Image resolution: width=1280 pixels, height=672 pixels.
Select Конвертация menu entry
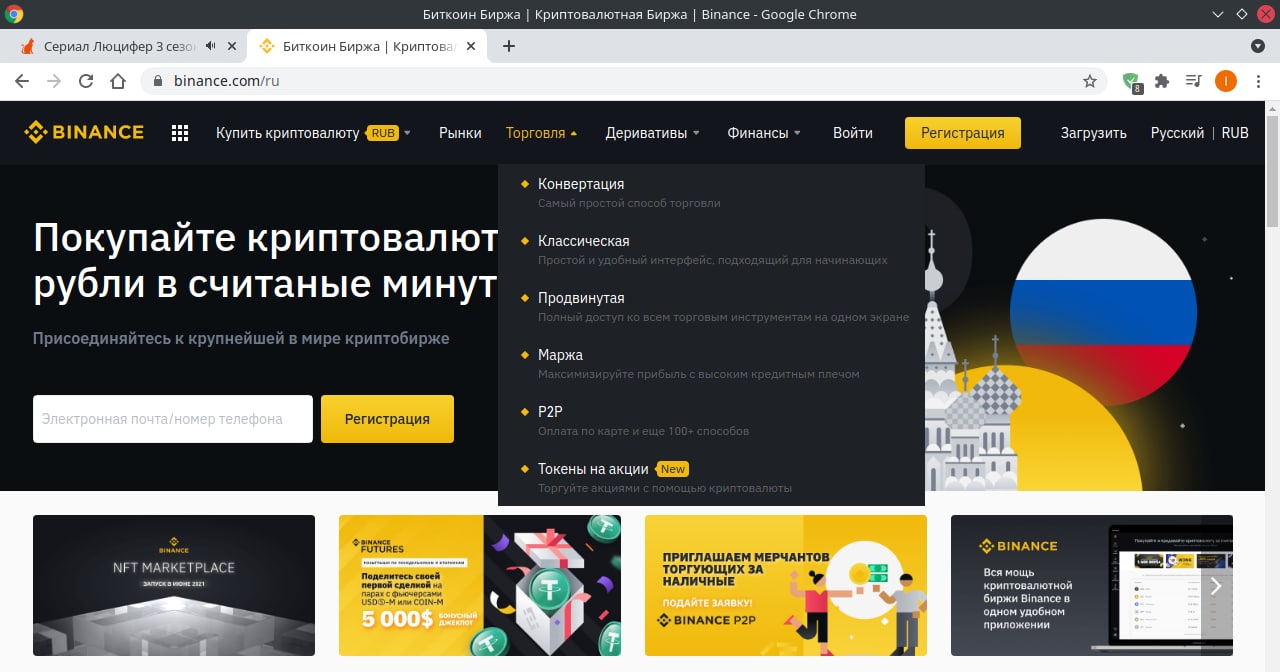(711, 193)
